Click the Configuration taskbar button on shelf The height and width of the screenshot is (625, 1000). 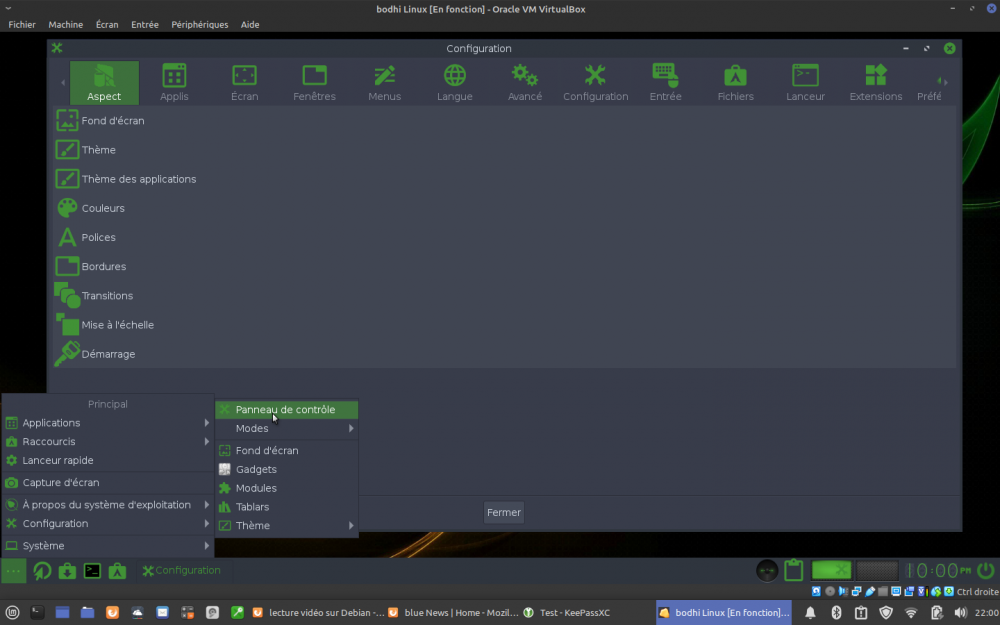pyautogui.click(x=181, y=570)
